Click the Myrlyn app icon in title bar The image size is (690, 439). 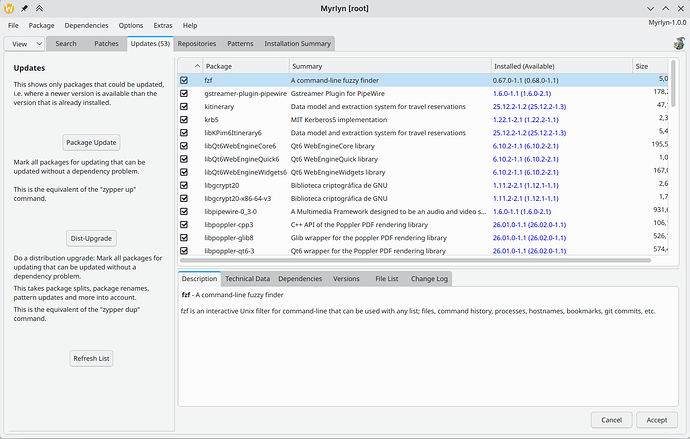coord(10,8)
